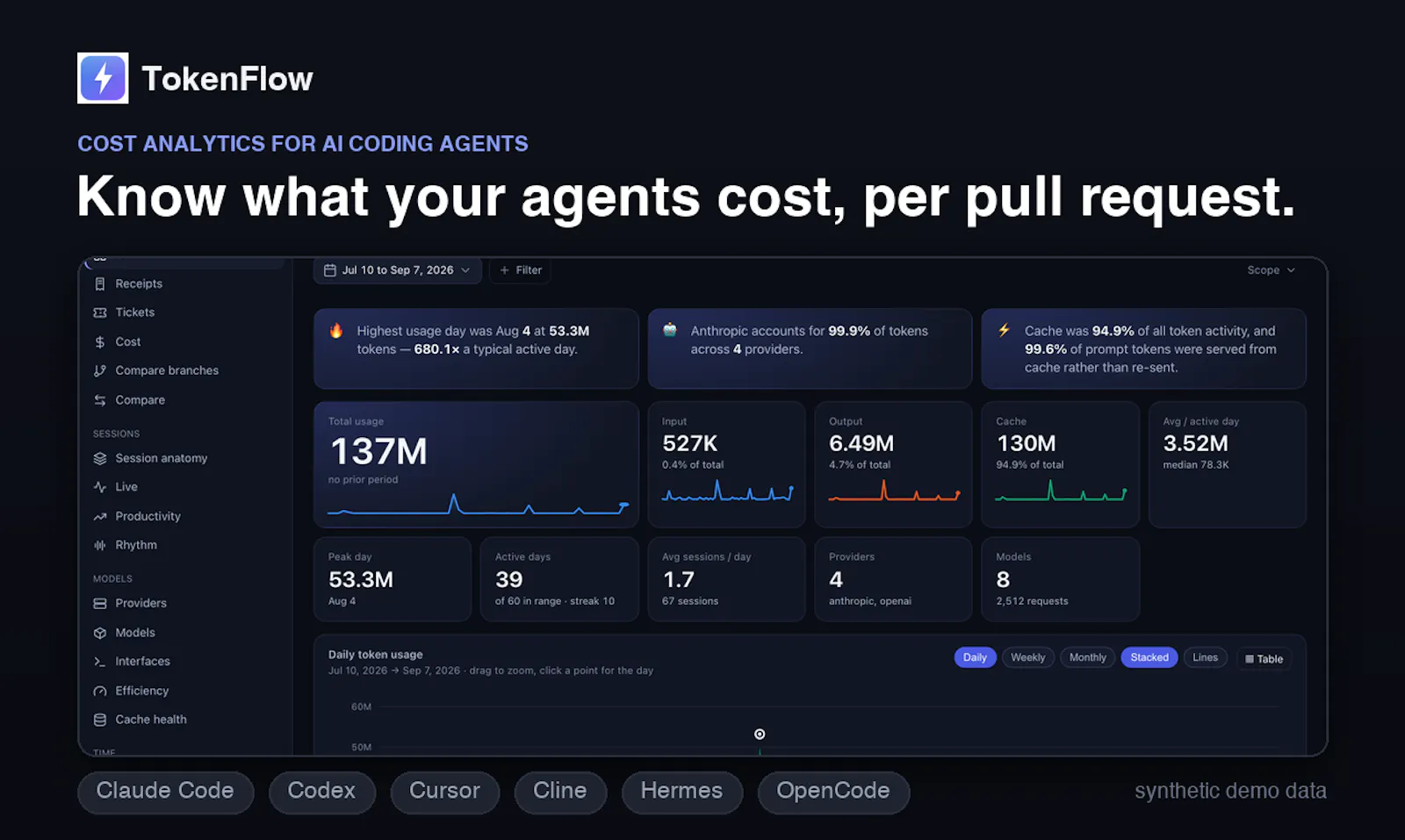Image resolution: width=1405 pixels, height=840 pixels.
Task: Click the "of 60 in range · streak 10" text
Action: 555,601
